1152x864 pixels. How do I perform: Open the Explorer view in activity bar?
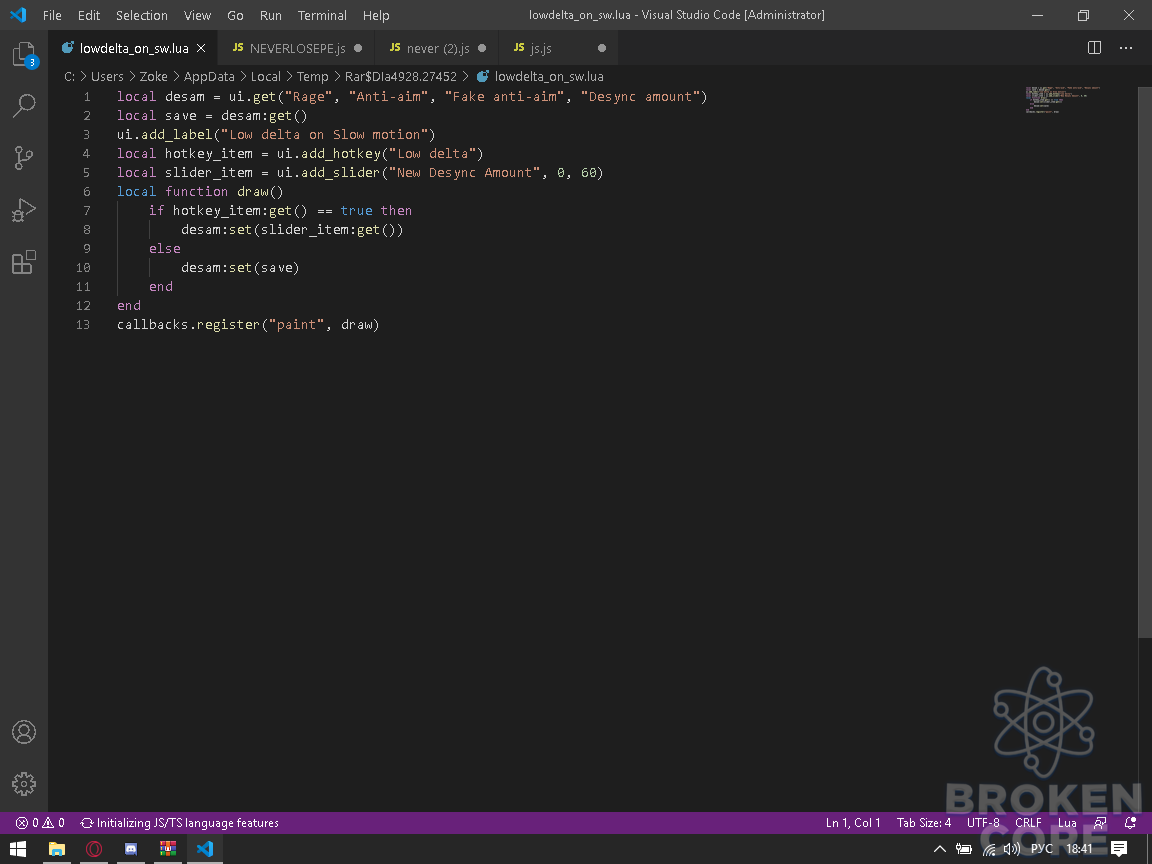point(24,54)
